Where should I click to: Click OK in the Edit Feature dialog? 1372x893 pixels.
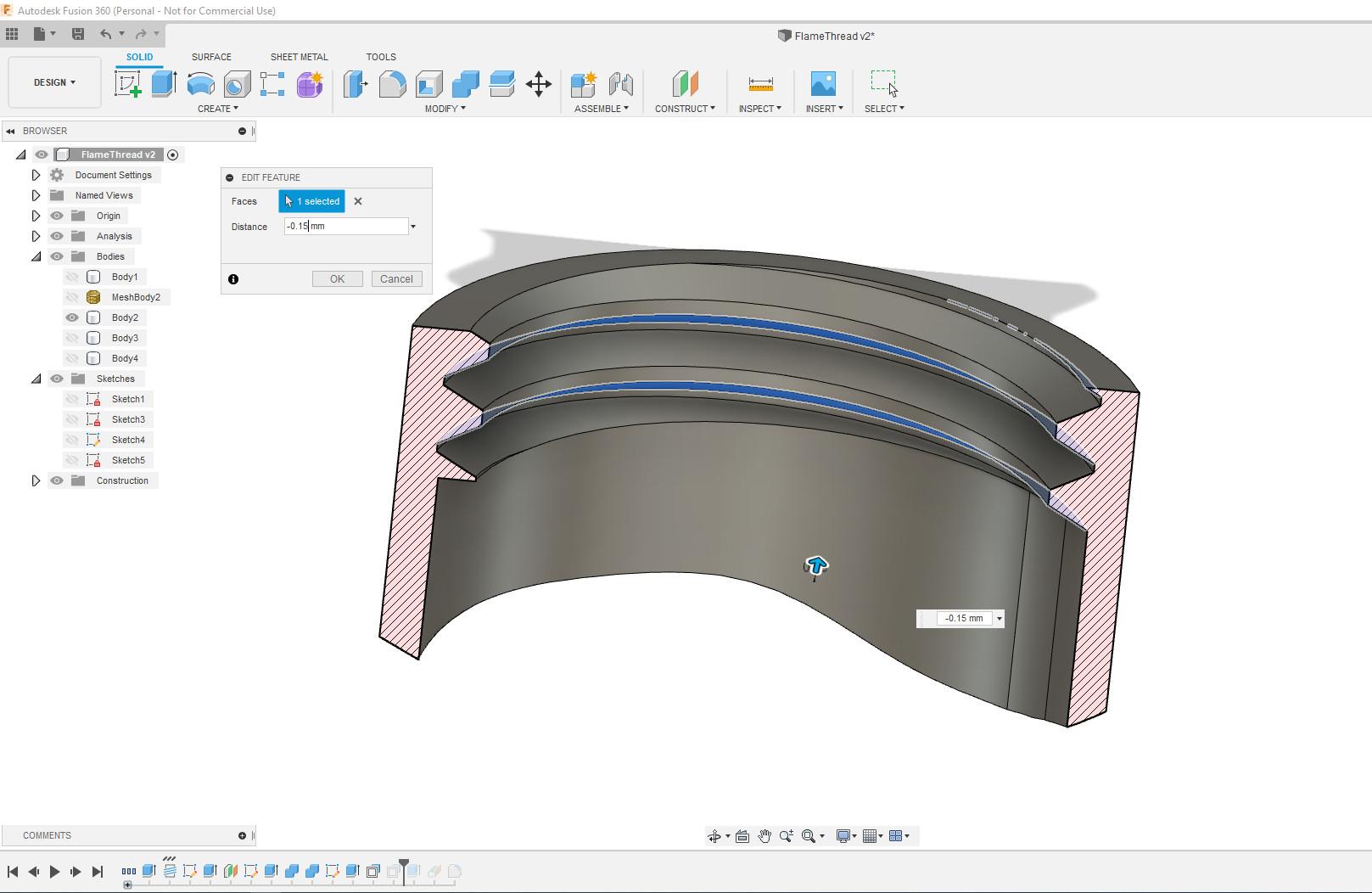point(337,279)
